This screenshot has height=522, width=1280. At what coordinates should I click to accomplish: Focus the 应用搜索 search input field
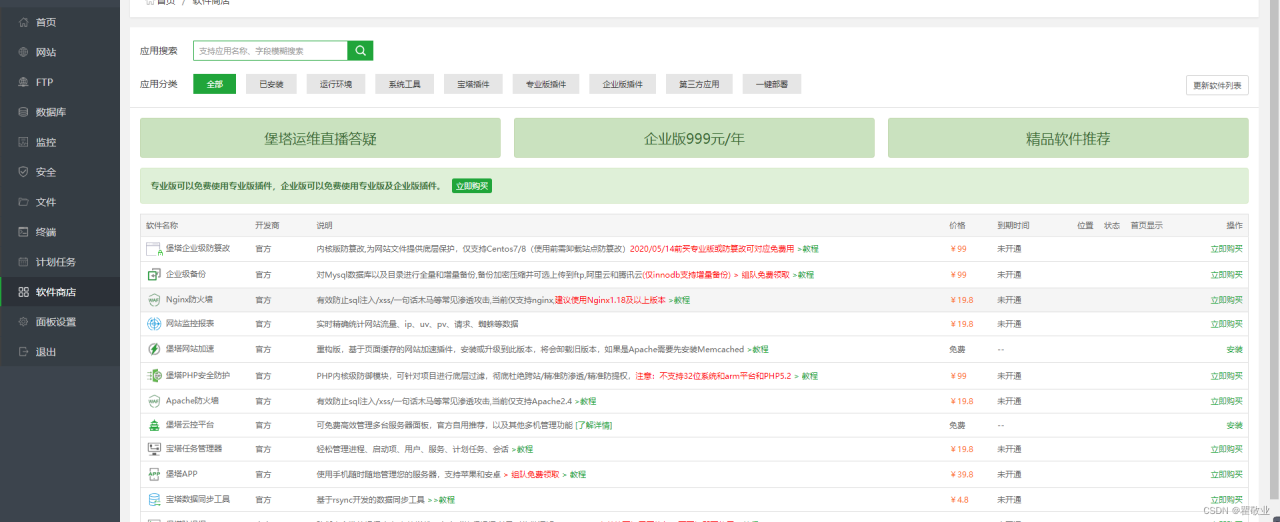tap(270, 50)
